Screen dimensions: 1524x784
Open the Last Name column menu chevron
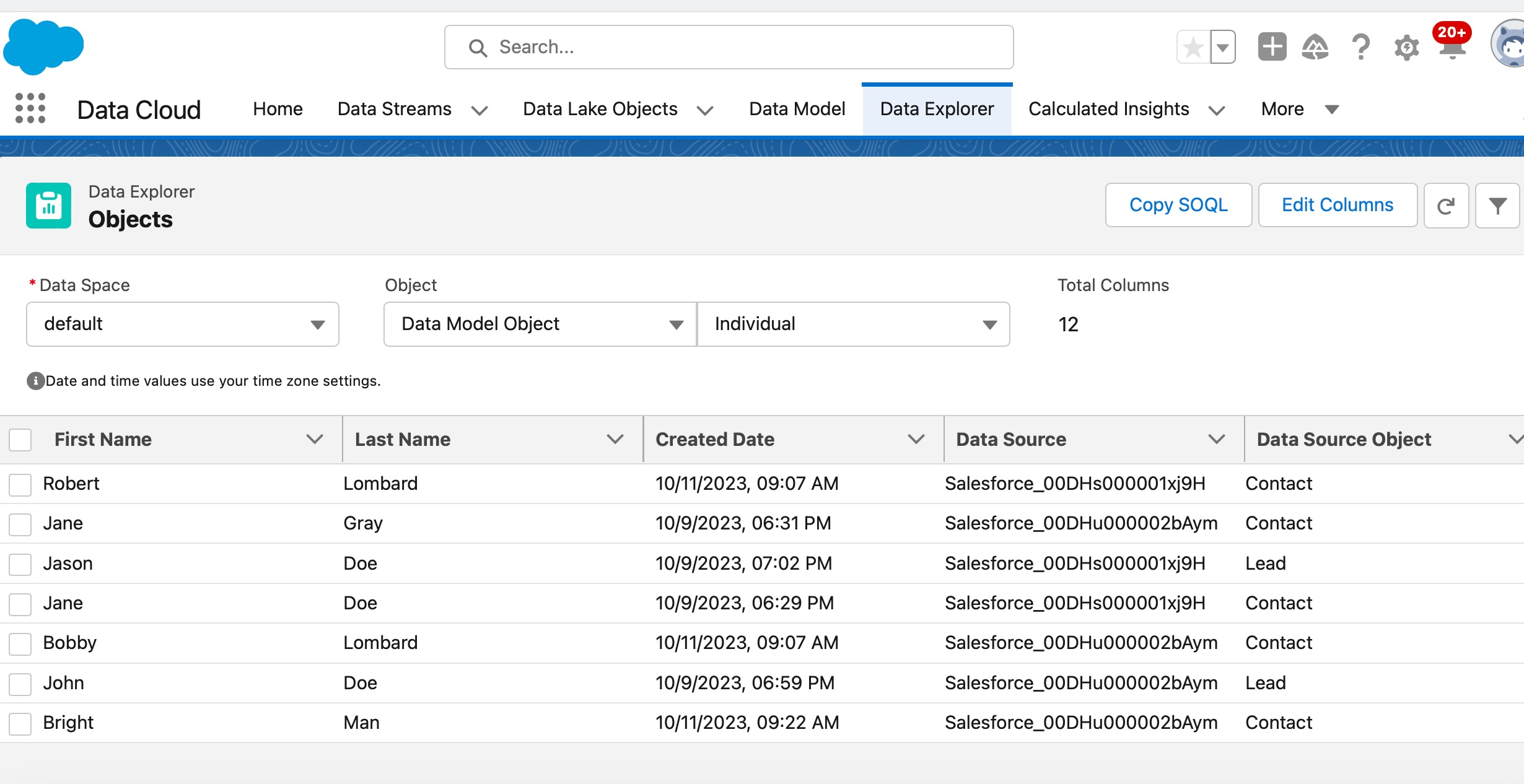[615, 439]
